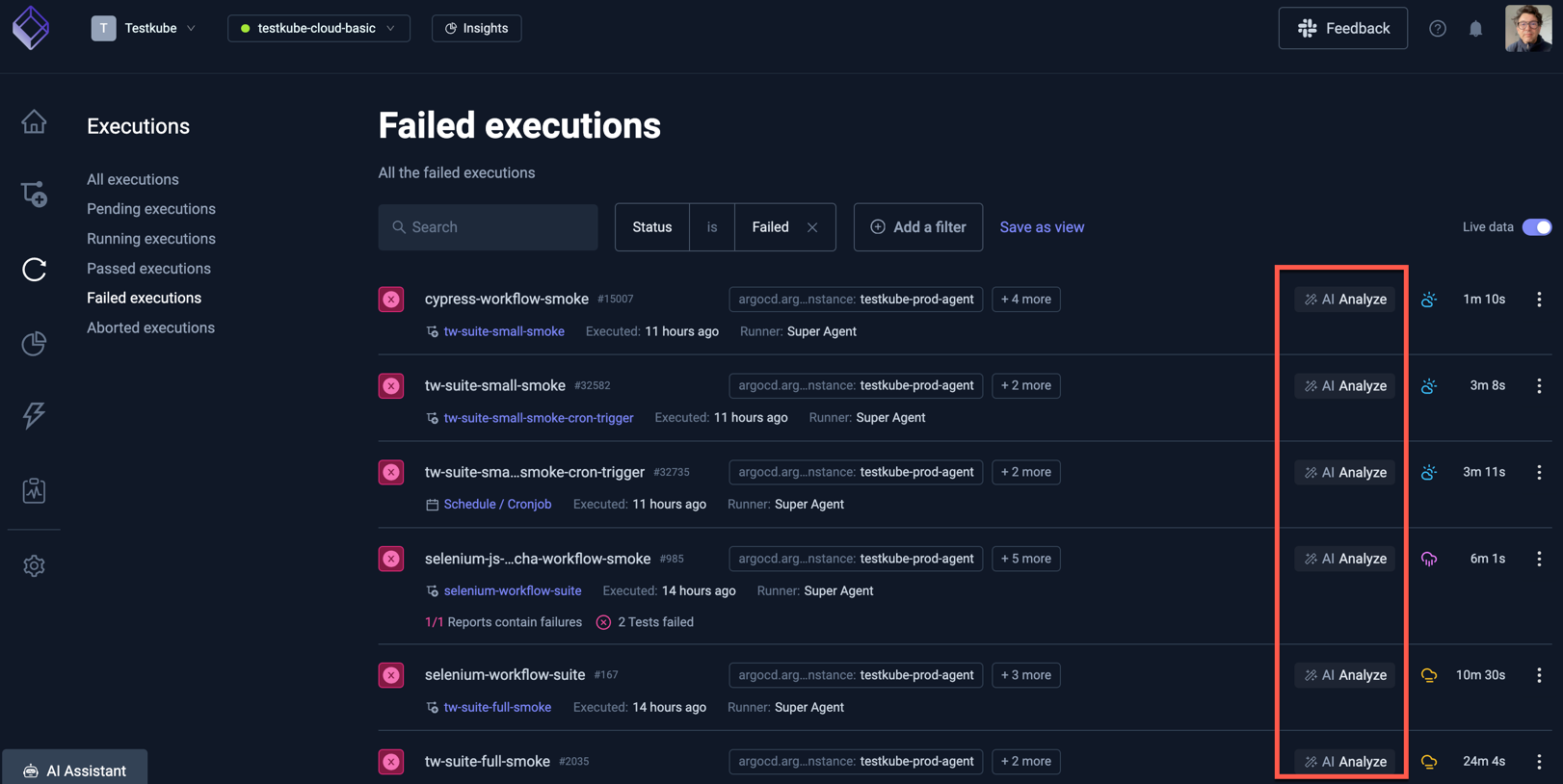Open tw-suite-small-smoke-cron-trigger link
The height and width of the screenshot is (784, 1563).
pos(539,418)
